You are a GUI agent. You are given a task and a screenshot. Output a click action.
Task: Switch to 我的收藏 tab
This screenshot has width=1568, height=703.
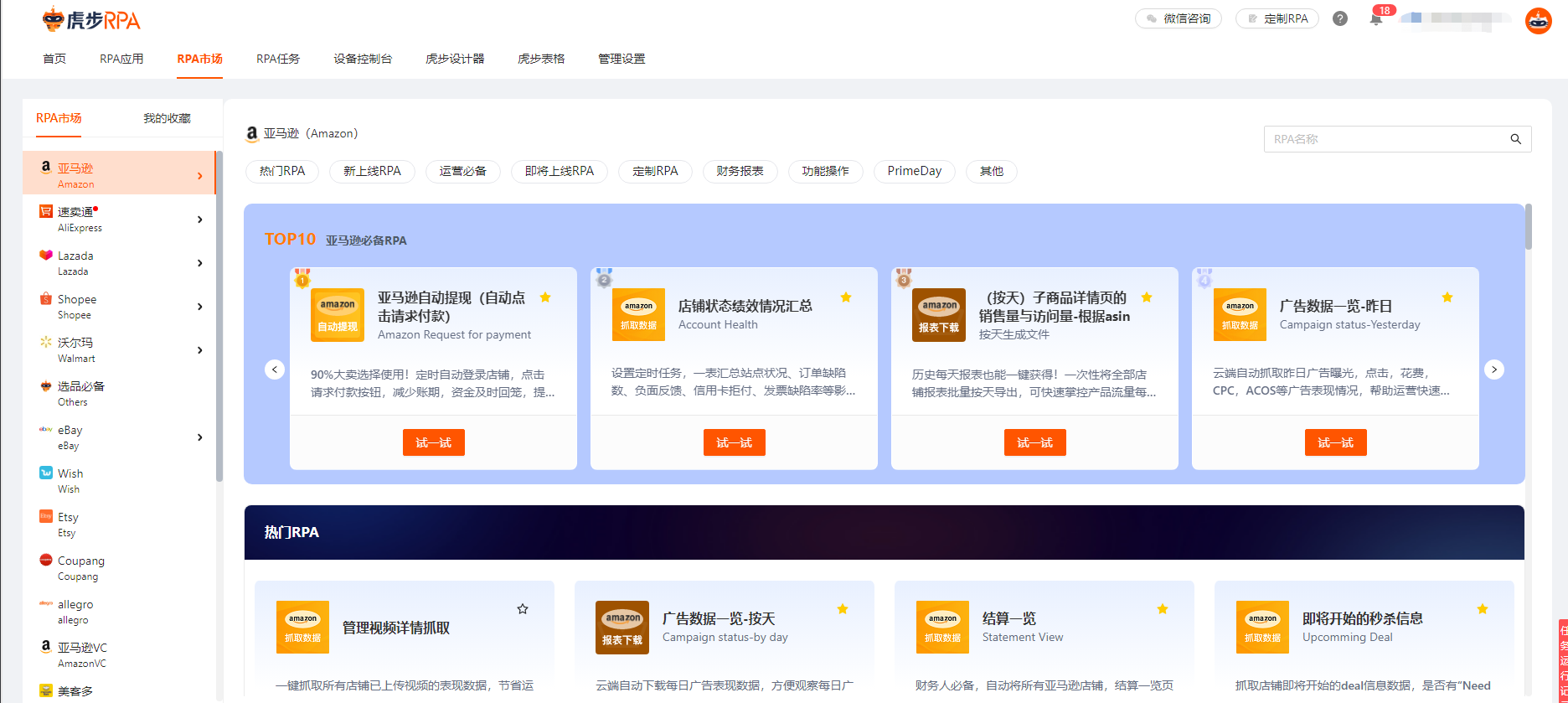click(167, 118)
